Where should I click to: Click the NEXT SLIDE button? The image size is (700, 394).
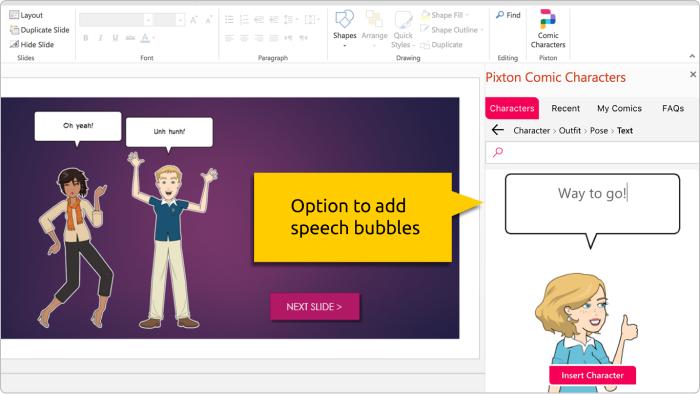[x=315, y=307]
